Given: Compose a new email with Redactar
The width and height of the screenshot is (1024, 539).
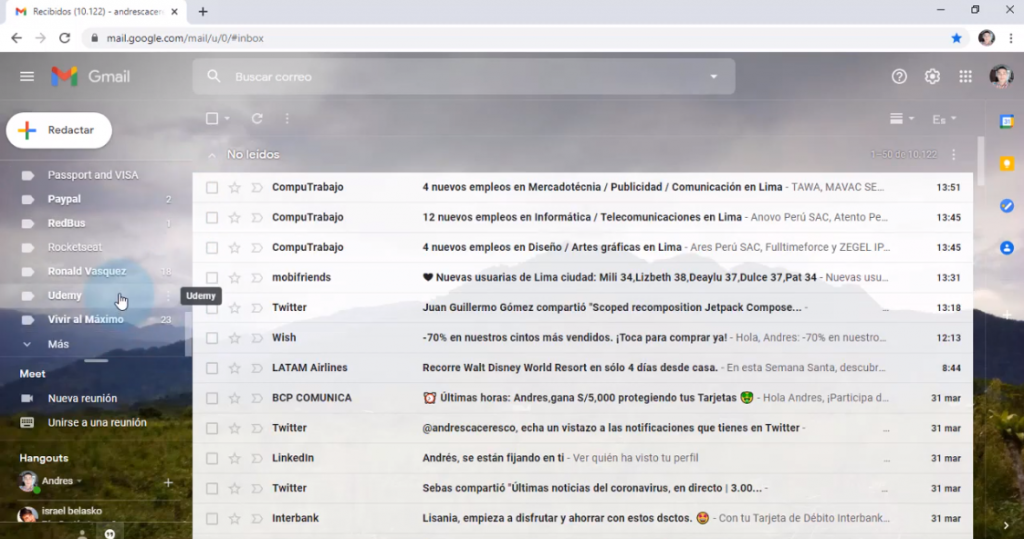Looking at the screenshot, I should click(x=59, y=131).
